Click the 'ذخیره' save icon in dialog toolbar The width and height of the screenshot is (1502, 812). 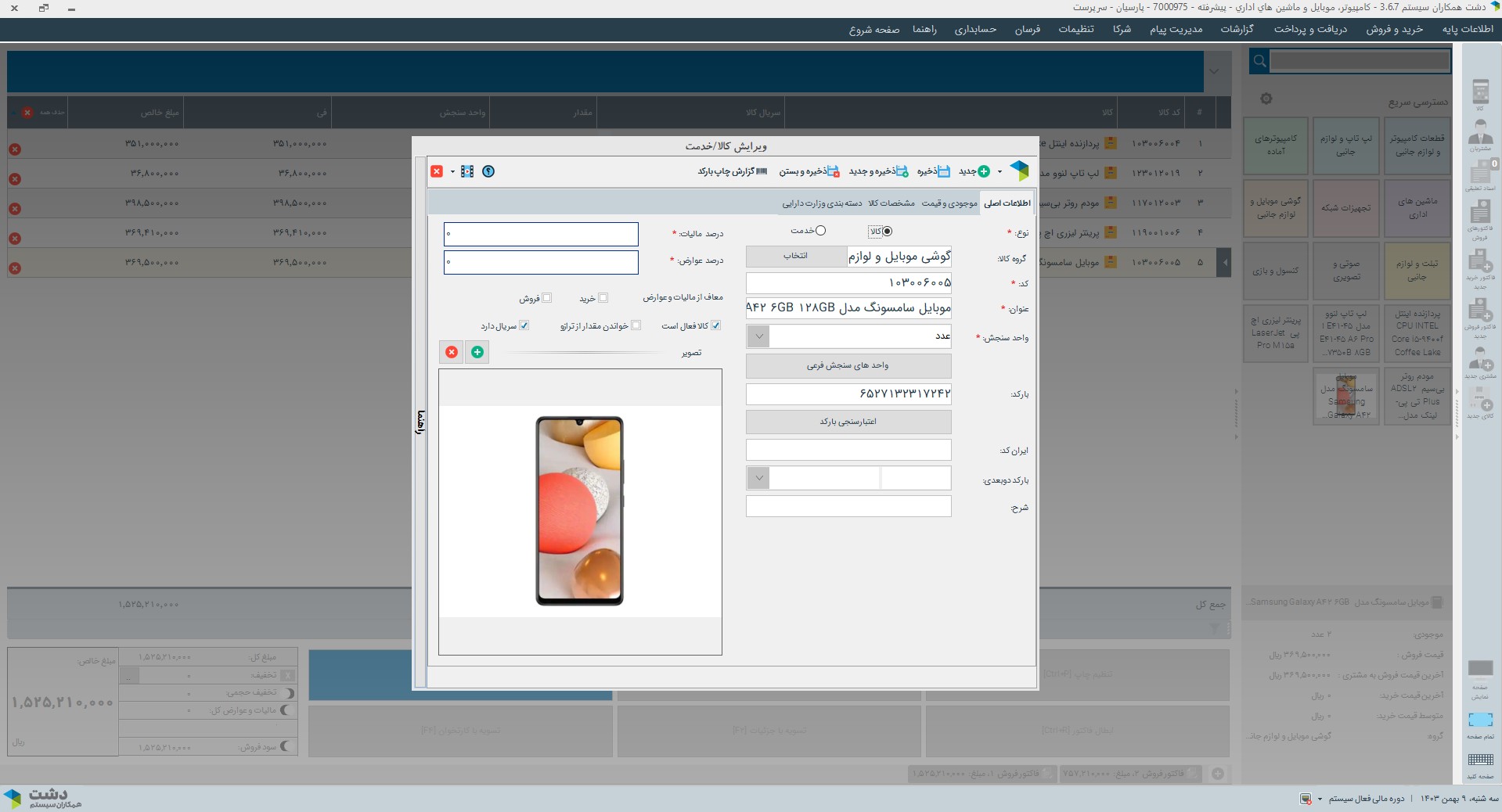click(943, 171)
